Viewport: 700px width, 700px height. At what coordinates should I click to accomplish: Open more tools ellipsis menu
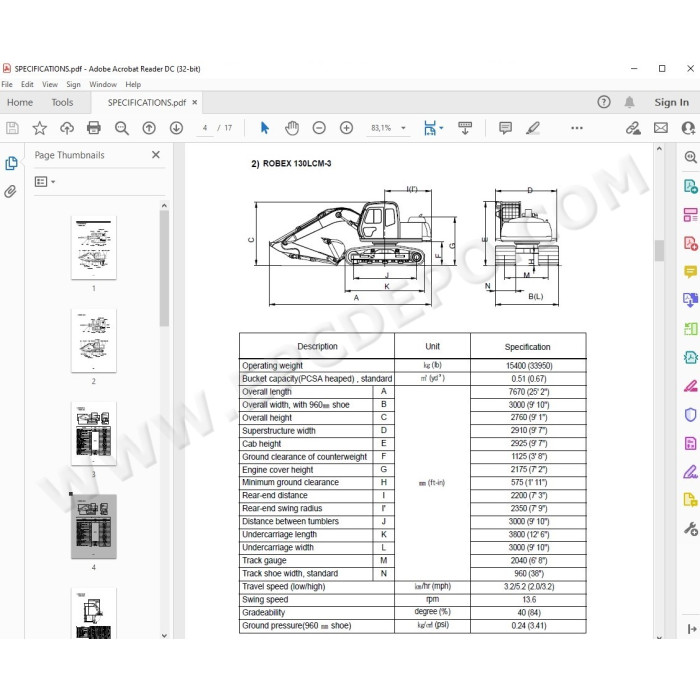577,128
